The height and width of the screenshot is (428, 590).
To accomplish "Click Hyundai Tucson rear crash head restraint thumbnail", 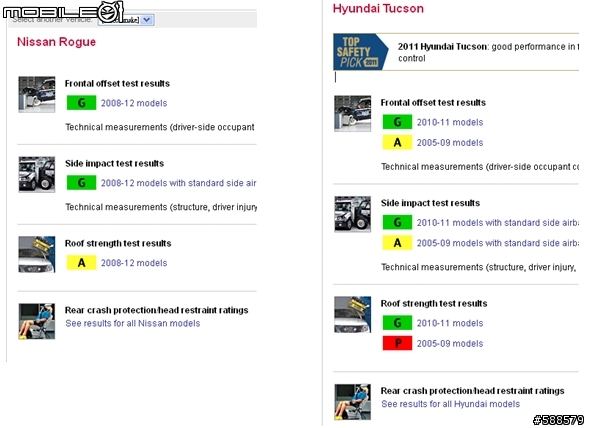I will point(353,402).
